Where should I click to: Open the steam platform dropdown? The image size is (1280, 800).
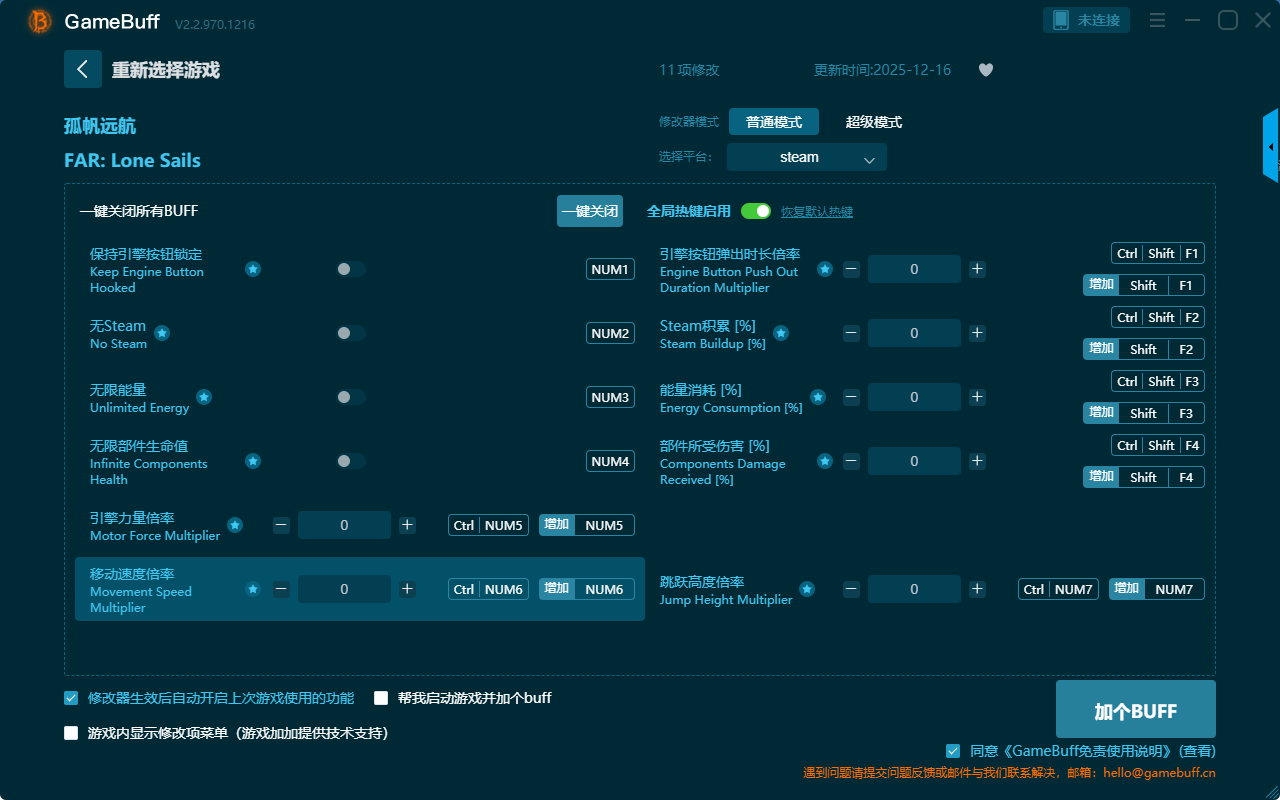pyautogui.click(x=806, y=157)
